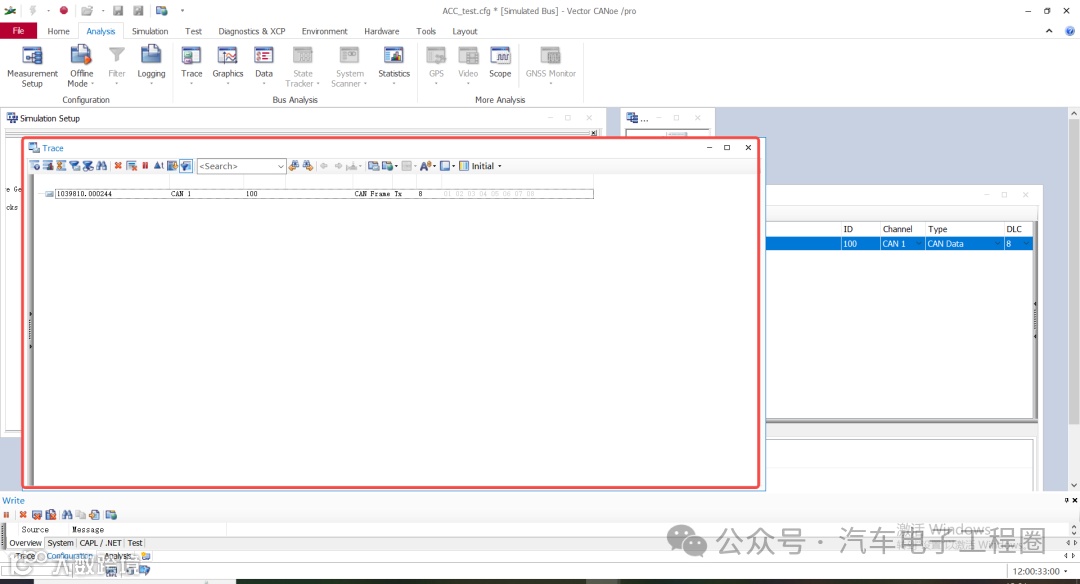Maximize the Trace window
This screenshot has width=1080, height=584.
point(727,147)
